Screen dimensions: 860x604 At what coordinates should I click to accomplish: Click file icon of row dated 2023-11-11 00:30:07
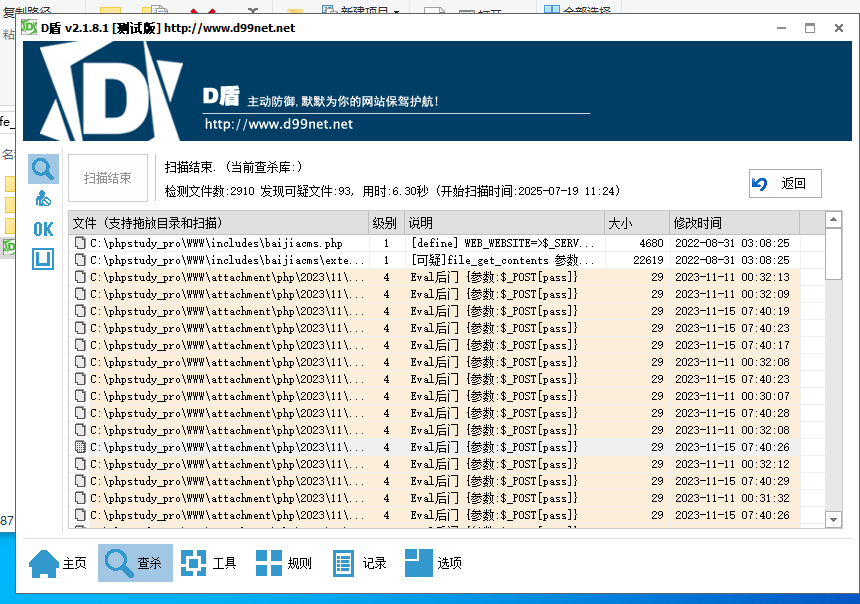pos(80,396)
